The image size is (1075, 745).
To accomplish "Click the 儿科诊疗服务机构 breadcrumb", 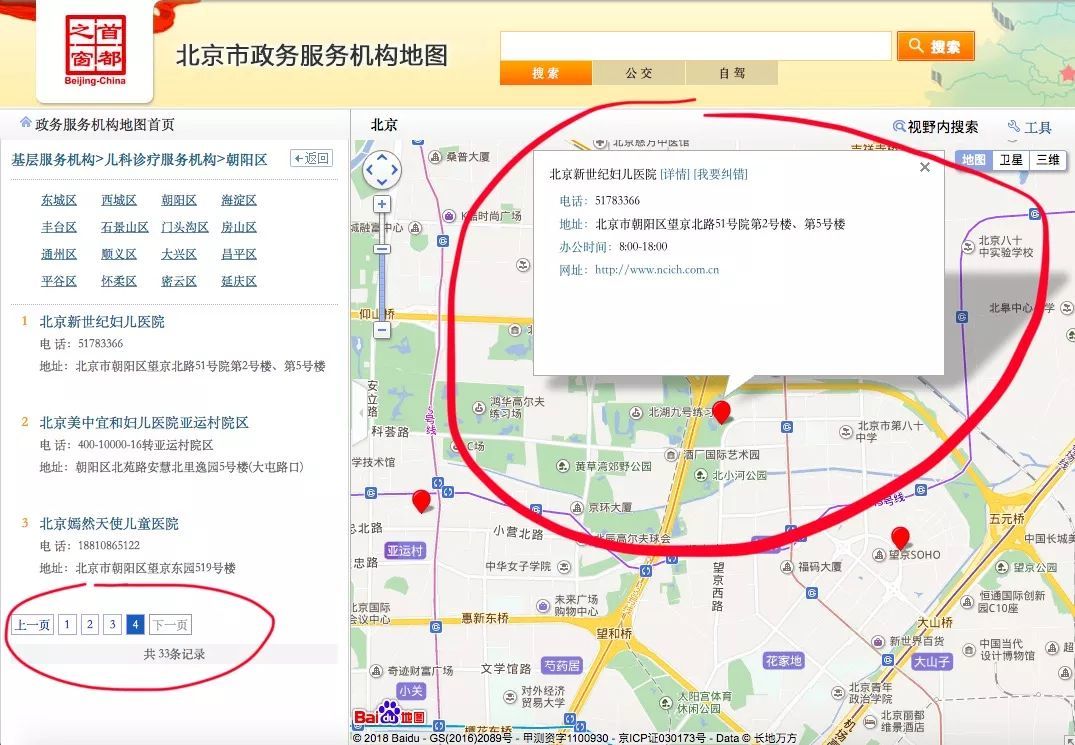I will pyautogui.click(x=160, y=160).
